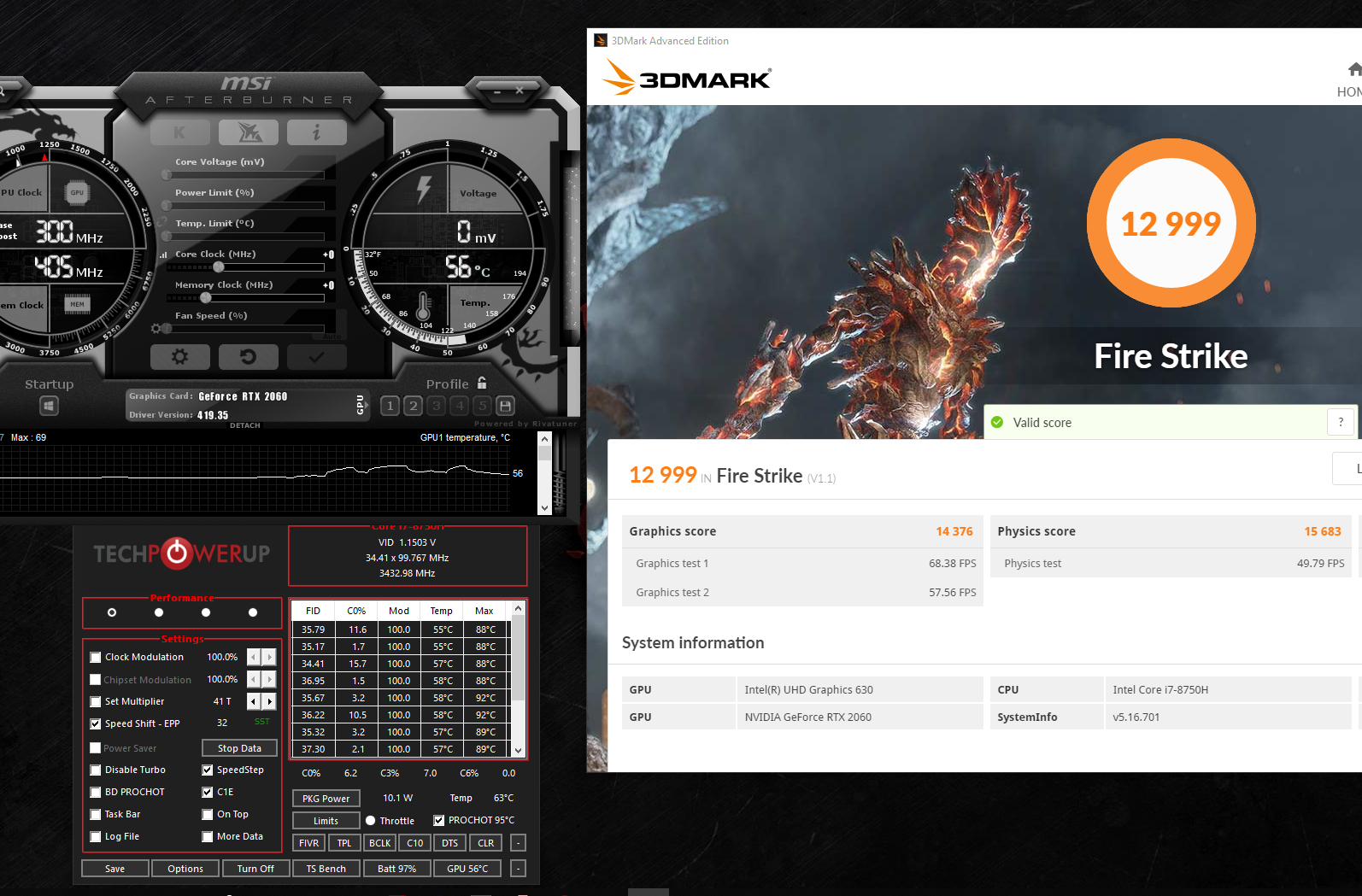
Task: Enable the On Top checkbox
Action: coord(208,815)
